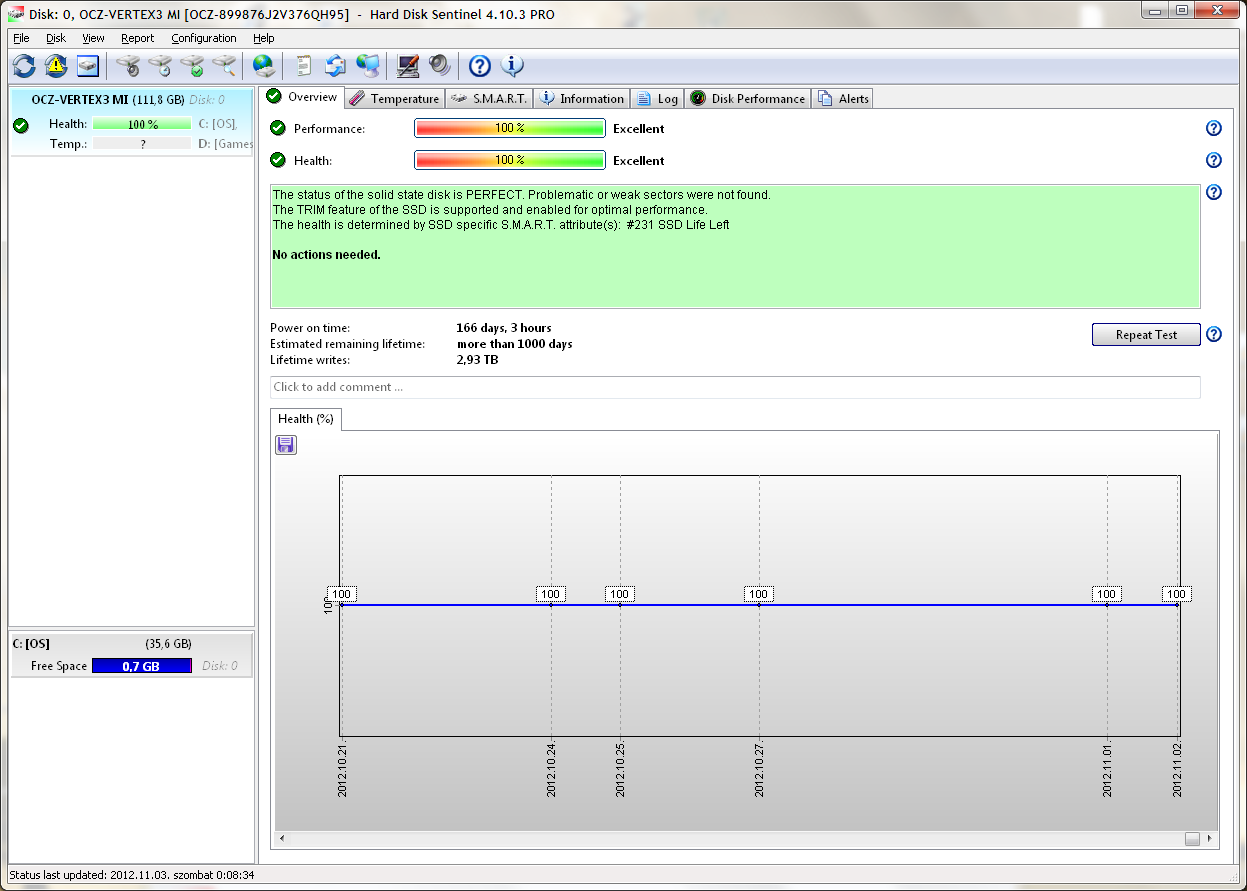Open the Configuration menu
This screenshot has height=891, width=1247.
(x=203, y=38)
